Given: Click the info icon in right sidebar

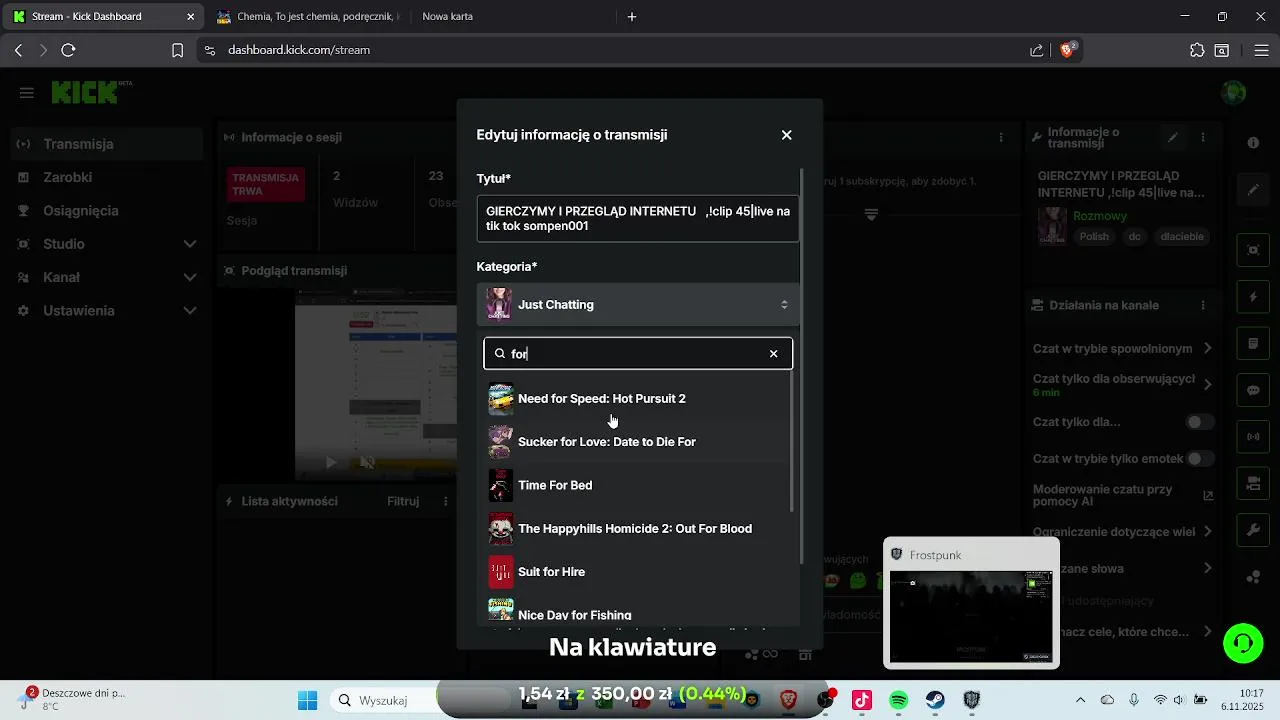Looking at the screenshot, I should [1253, 143].
